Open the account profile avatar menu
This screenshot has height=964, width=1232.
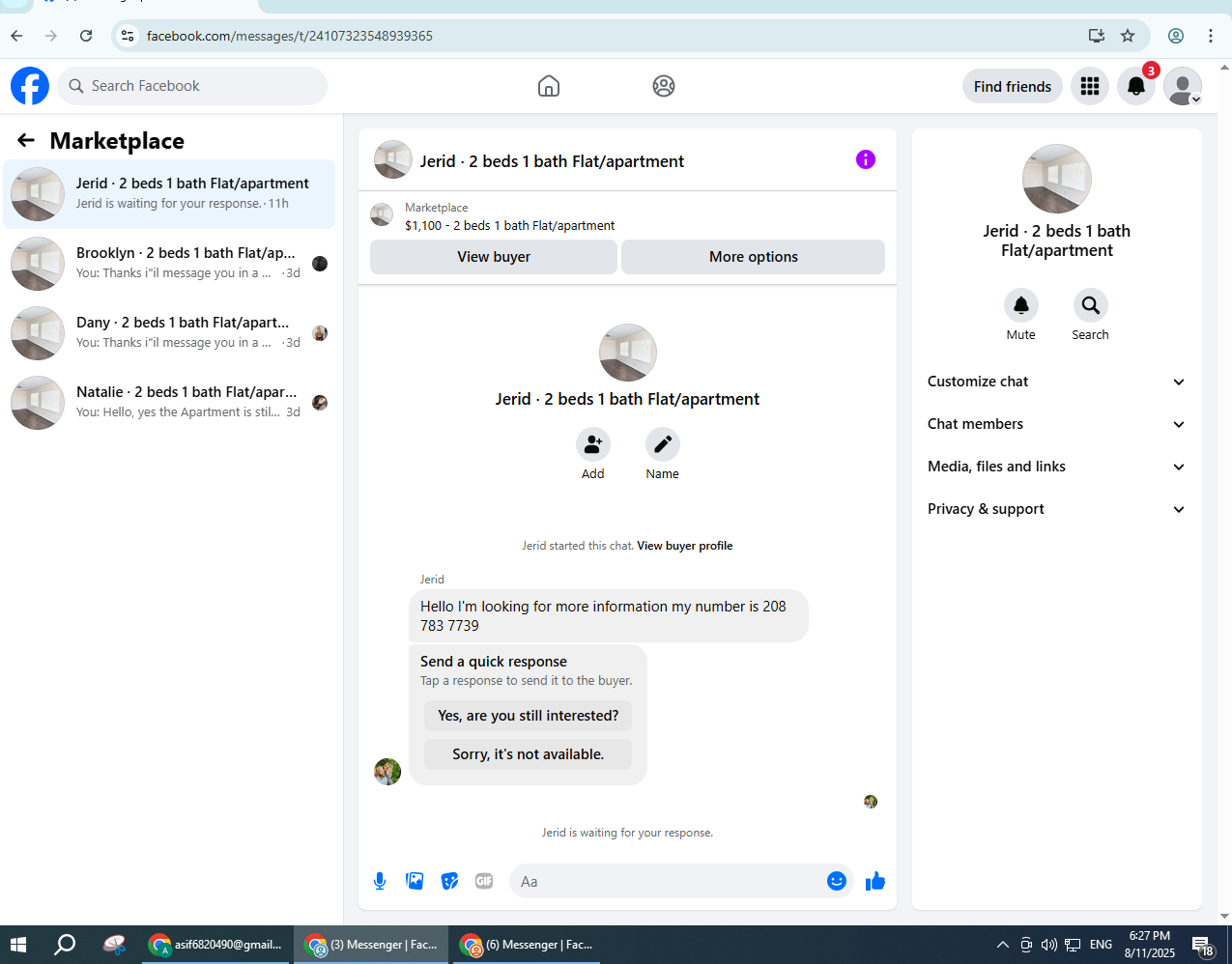pos(1183,86)
